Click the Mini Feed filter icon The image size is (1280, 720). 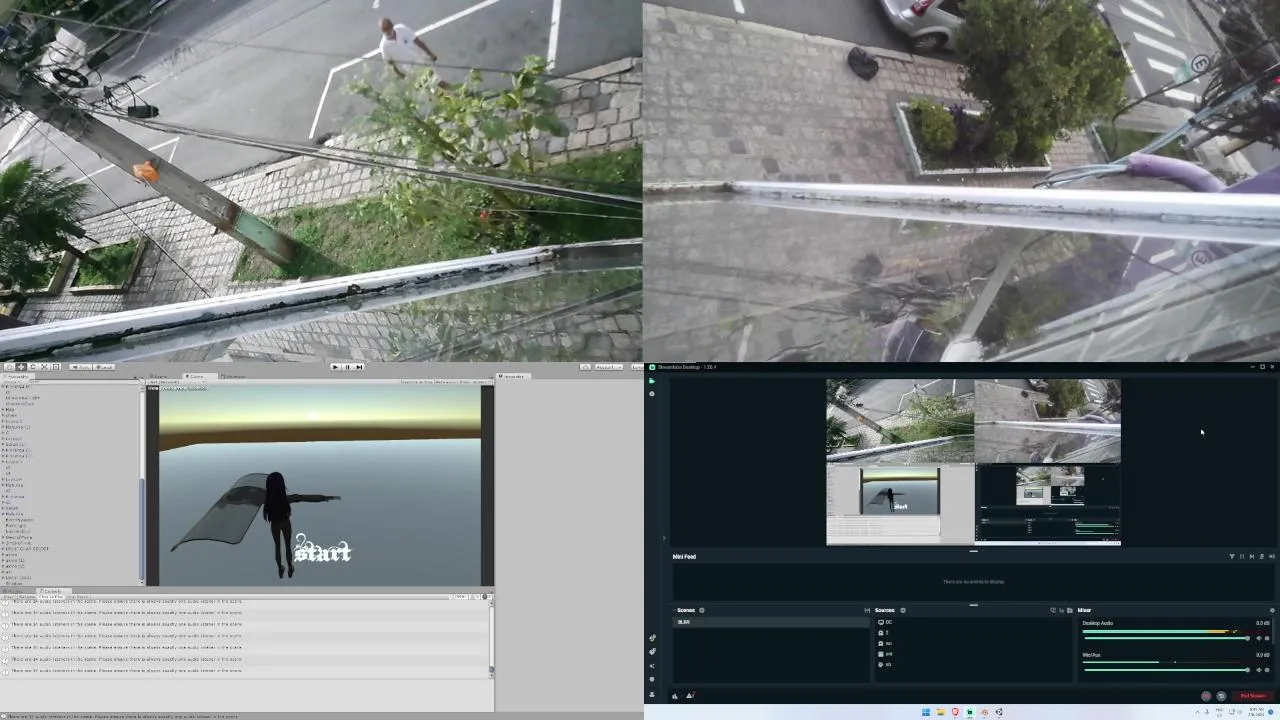pyautogui.click(x=1232, y=556)
